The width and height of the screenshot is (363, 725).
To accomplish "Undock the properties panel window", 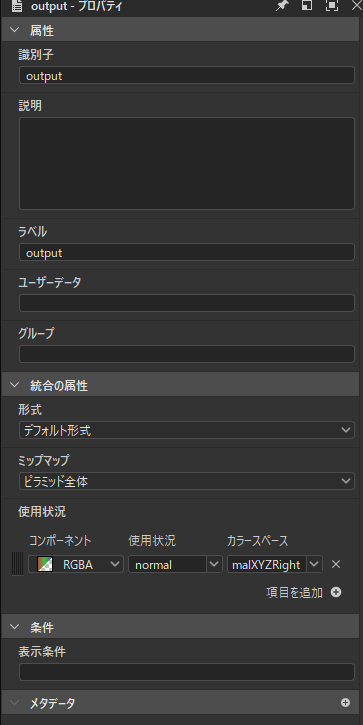I will coord(307,5).
